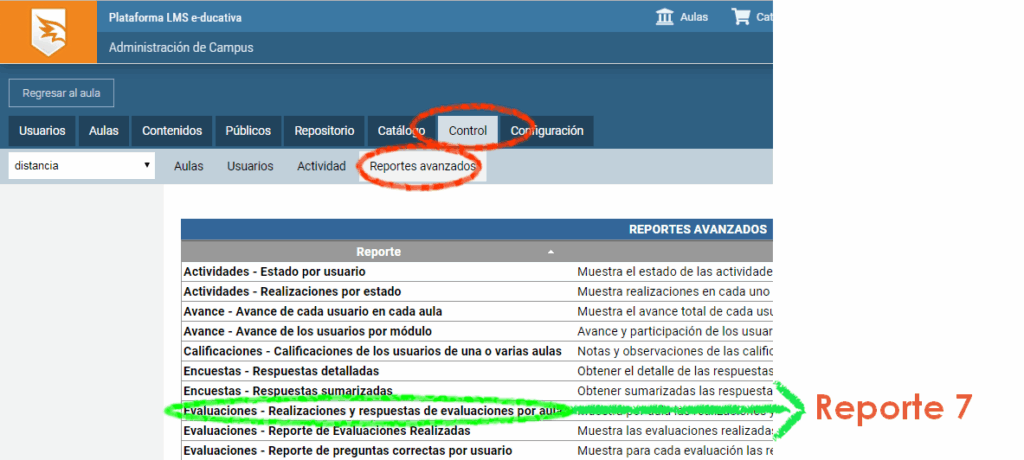1024x460 pixels.
Task: Open the Contenidos tab
Action: click(172, 131)
